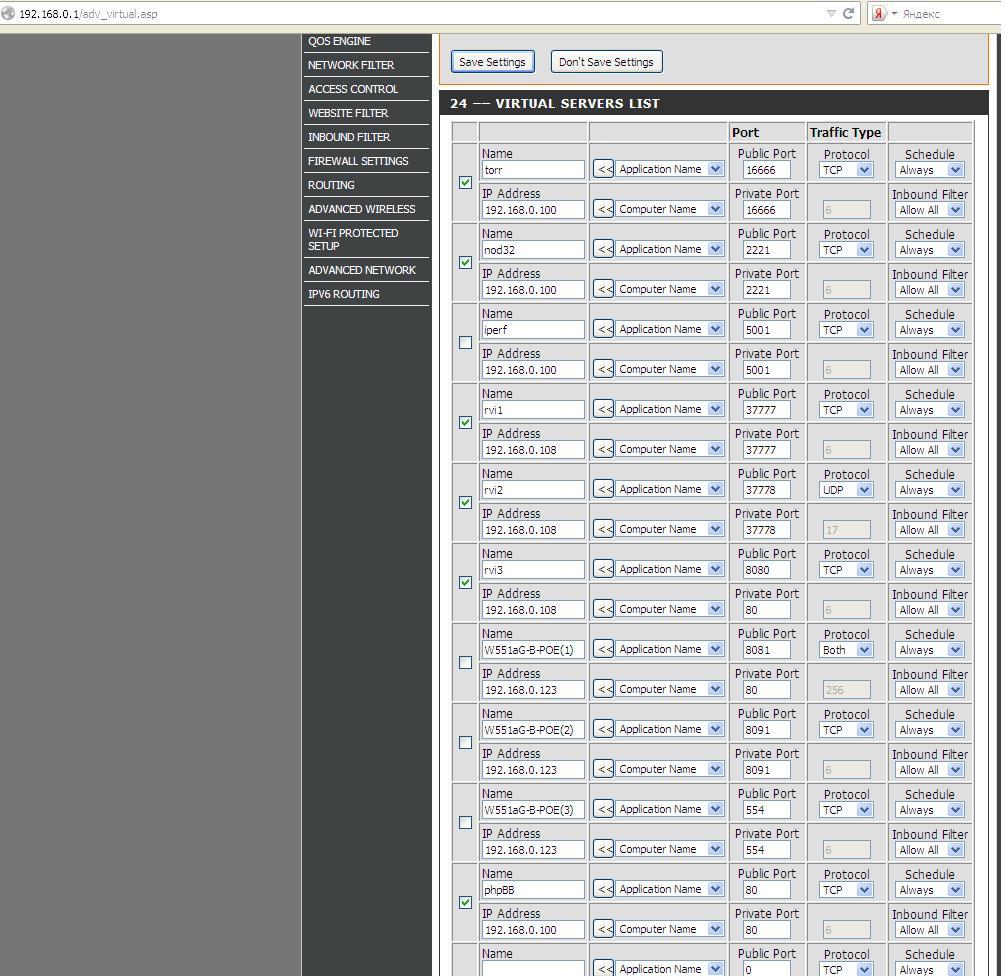The width and height of the screenshot is (1005, 976).
Task: Click the phpBB IP Address field
Action: pyautogui.click(x=533, y=930)
